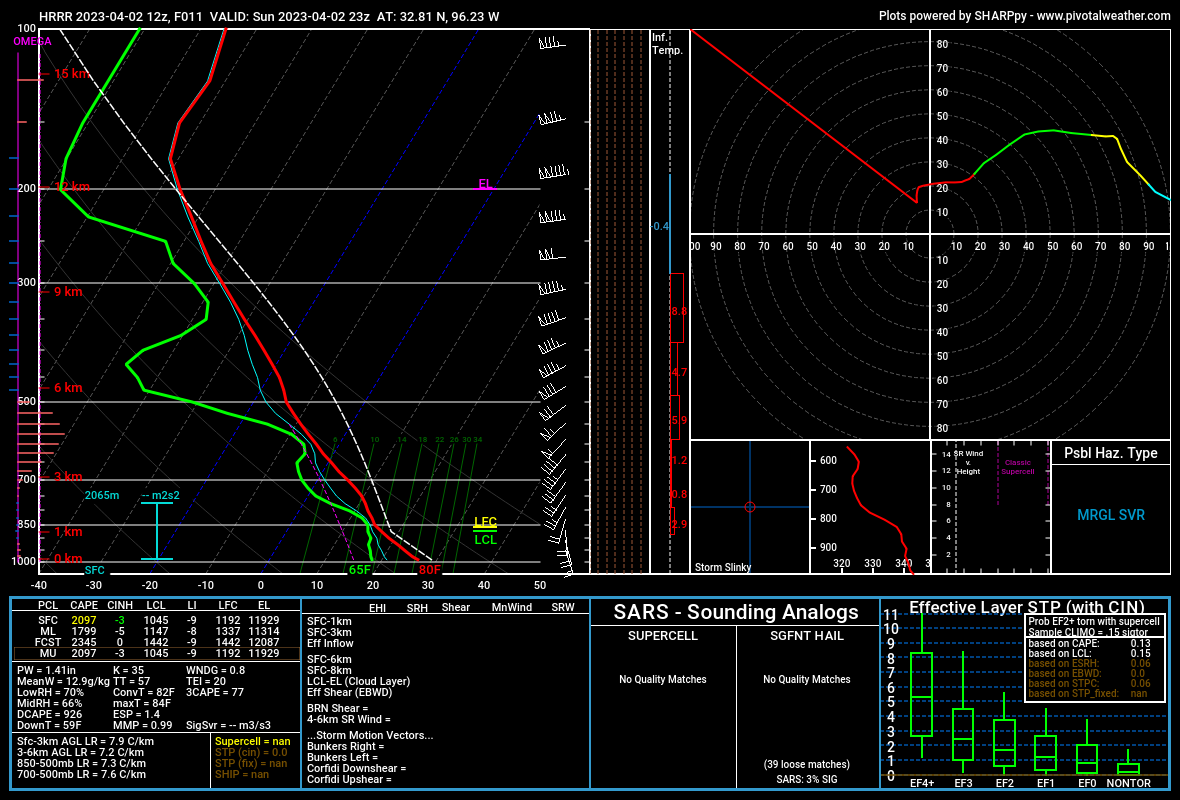Click the Storm Slinky panel label
Screen dimensions: 1180x800
click(x=722, y=567)
